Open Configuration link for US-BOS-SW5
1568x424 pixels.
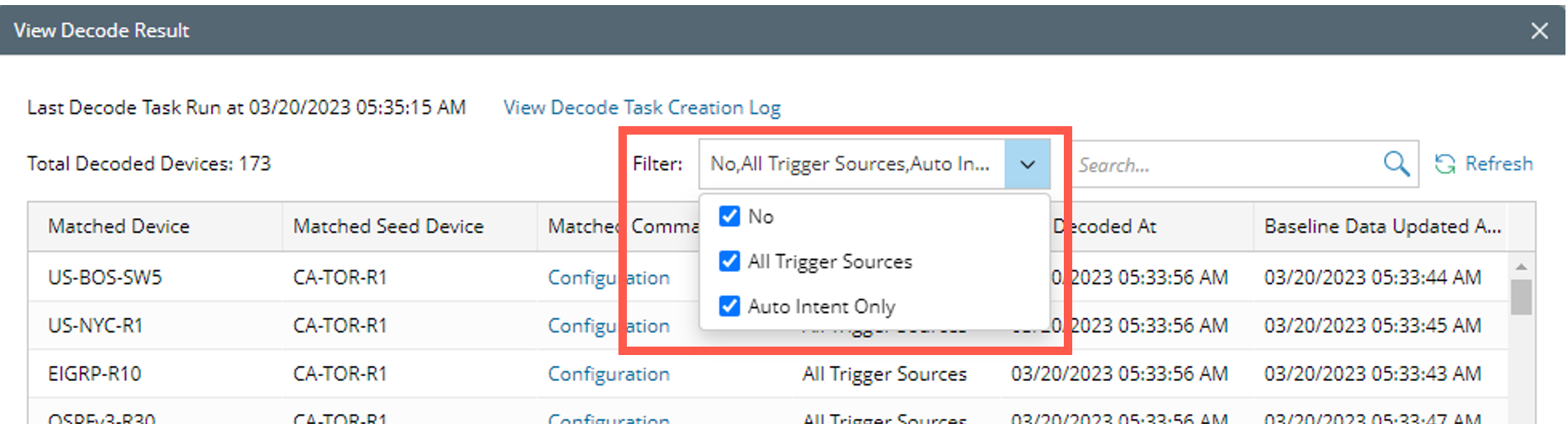[x=581, y=278]
